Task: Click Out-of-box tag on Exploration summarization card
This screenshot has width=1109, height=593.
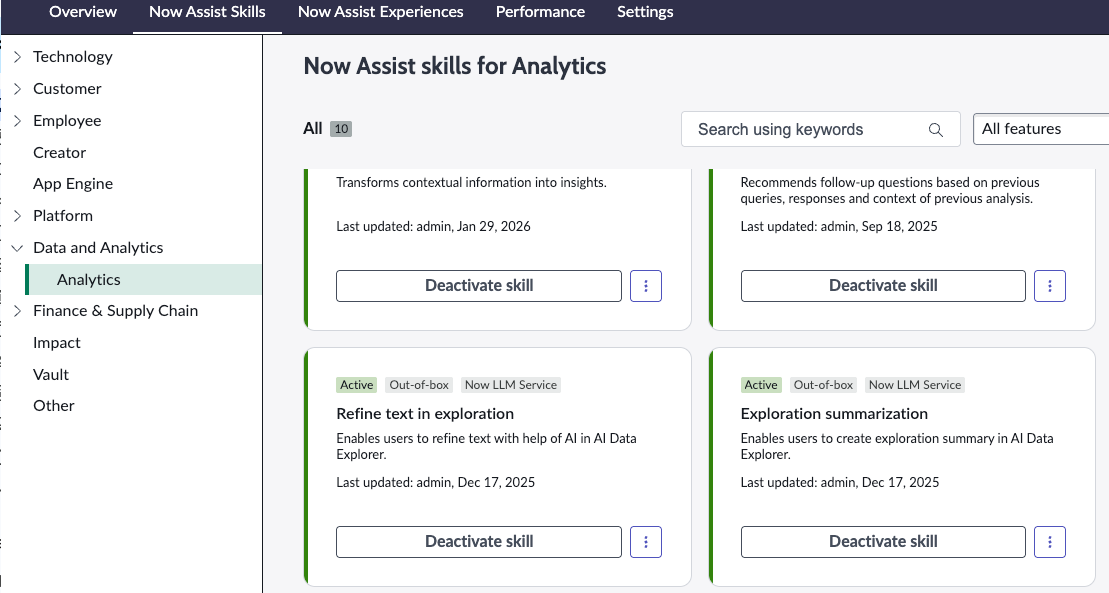Action: point(823,385)
